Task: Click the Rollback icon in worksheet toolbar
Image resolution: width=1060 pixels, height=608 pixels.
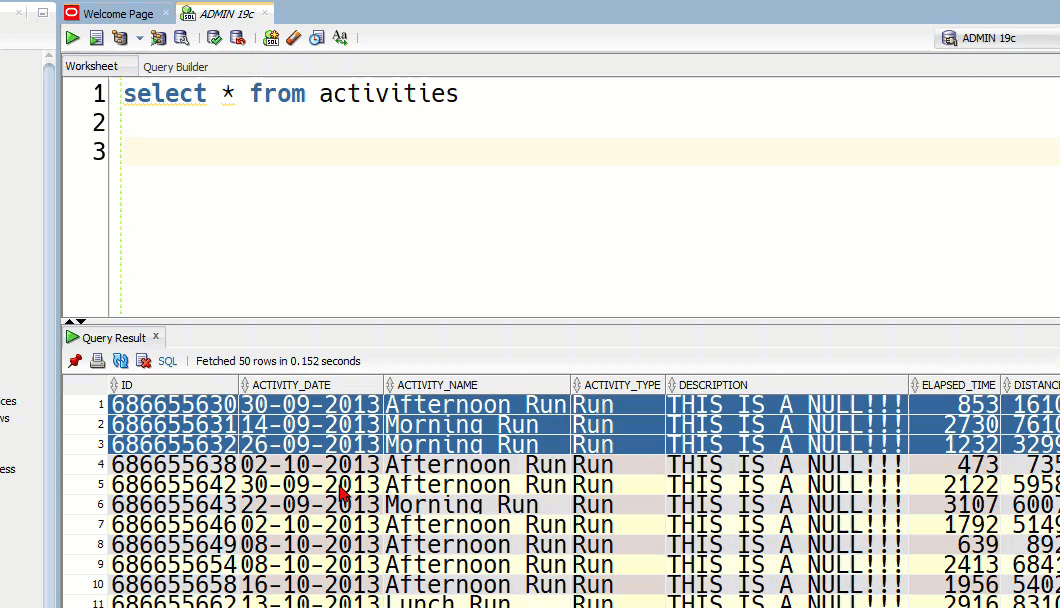Action: coord(238,38)
